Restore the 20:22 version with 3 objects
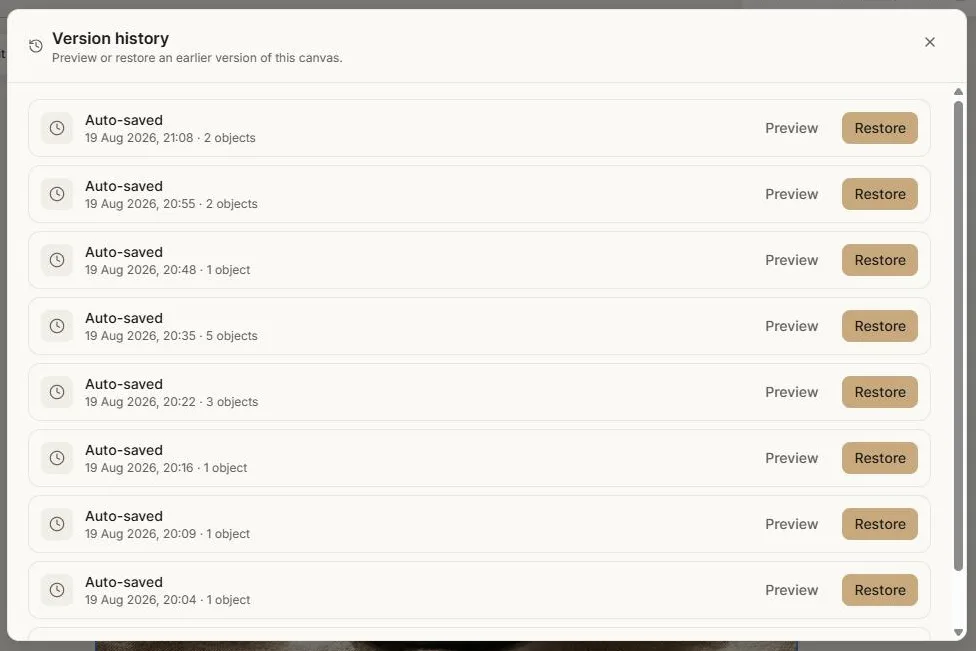 pyautogui.click(x=880, y=392)
